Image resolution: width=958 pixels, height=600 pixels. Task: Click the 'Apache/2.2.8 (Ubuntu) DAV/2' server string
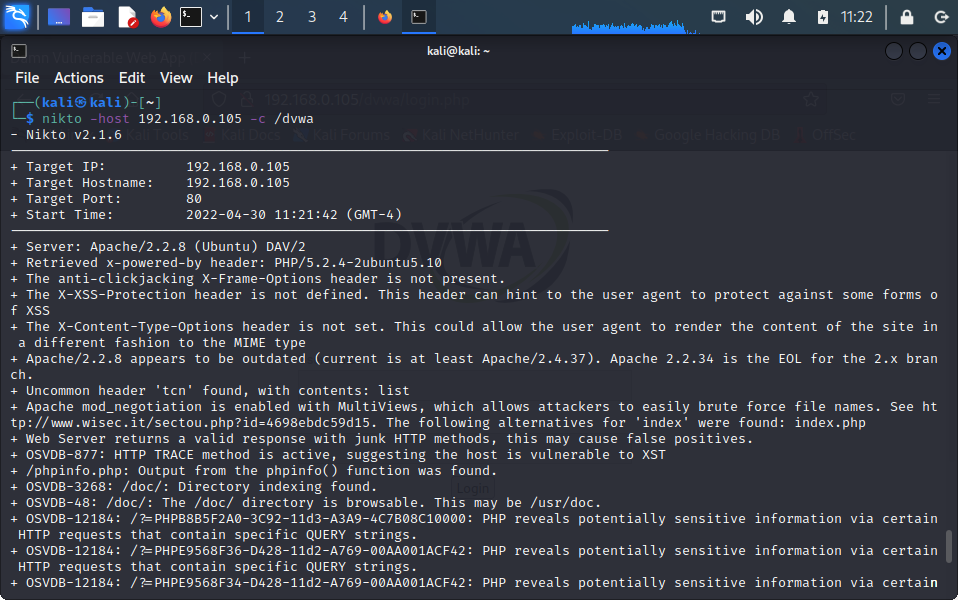(198, 247)
